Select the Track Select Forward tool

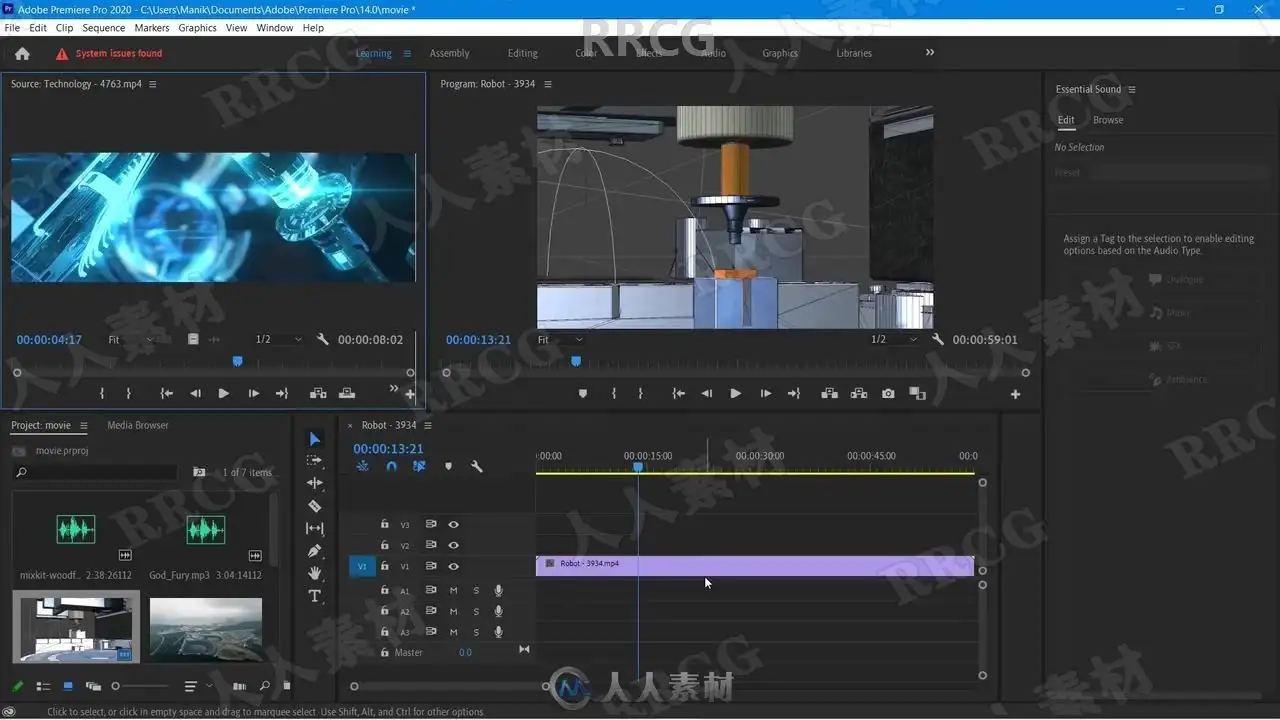pos(314,461)
